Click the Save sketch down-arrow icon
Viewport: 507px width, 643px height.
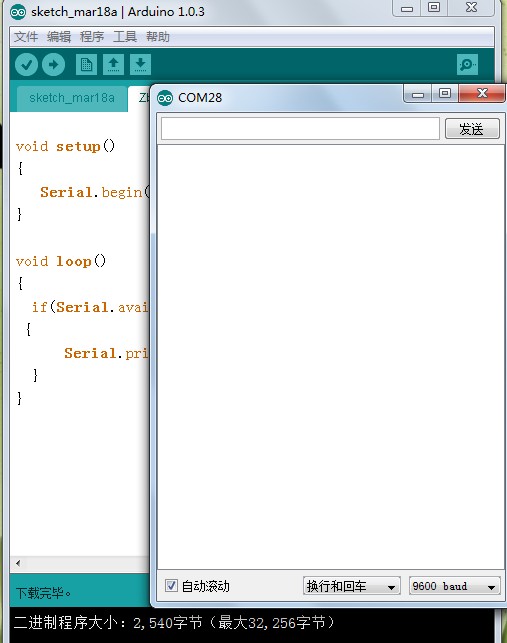pos(140,64)
